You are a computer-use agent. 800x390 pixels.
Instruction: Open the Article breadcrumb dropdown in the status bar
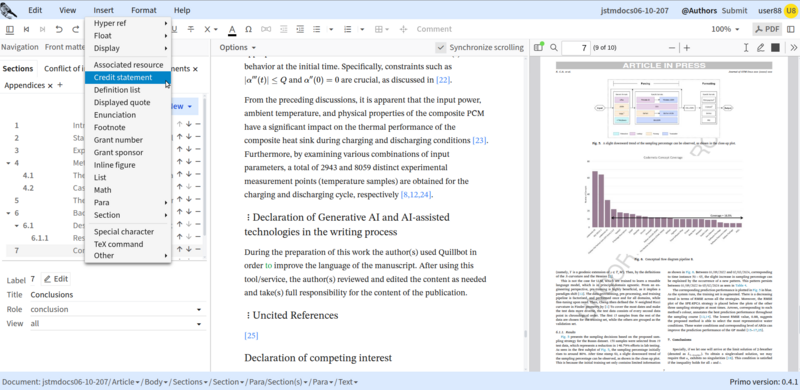126,382
